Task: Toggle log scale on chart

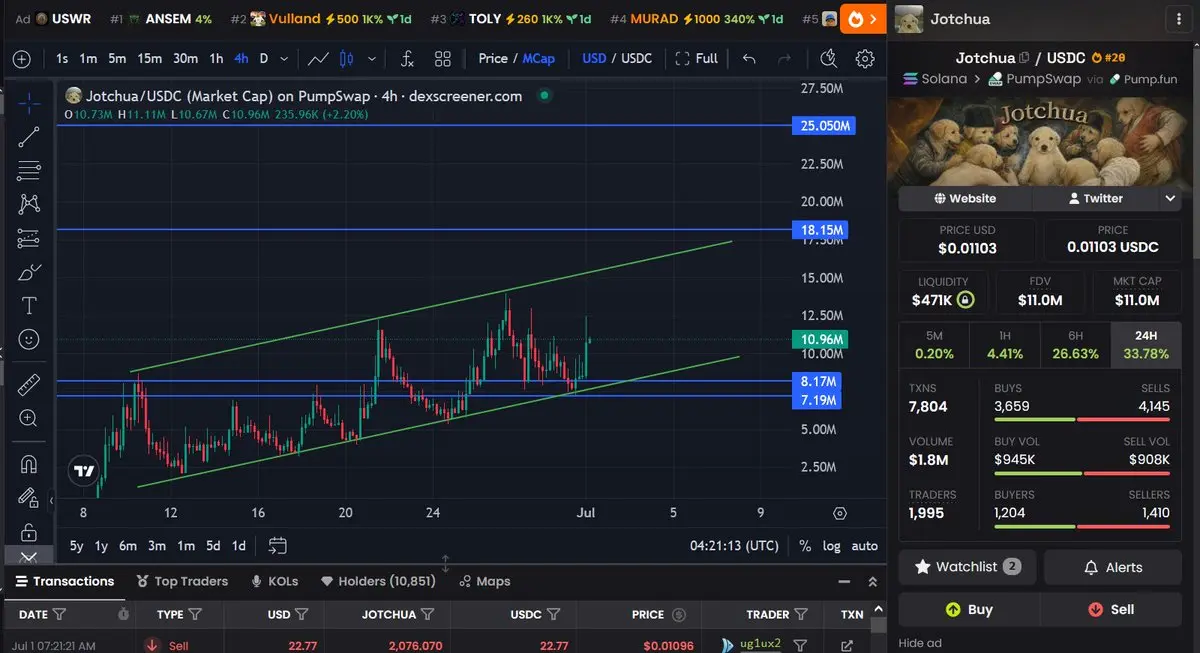Action: tap(832, 546)
